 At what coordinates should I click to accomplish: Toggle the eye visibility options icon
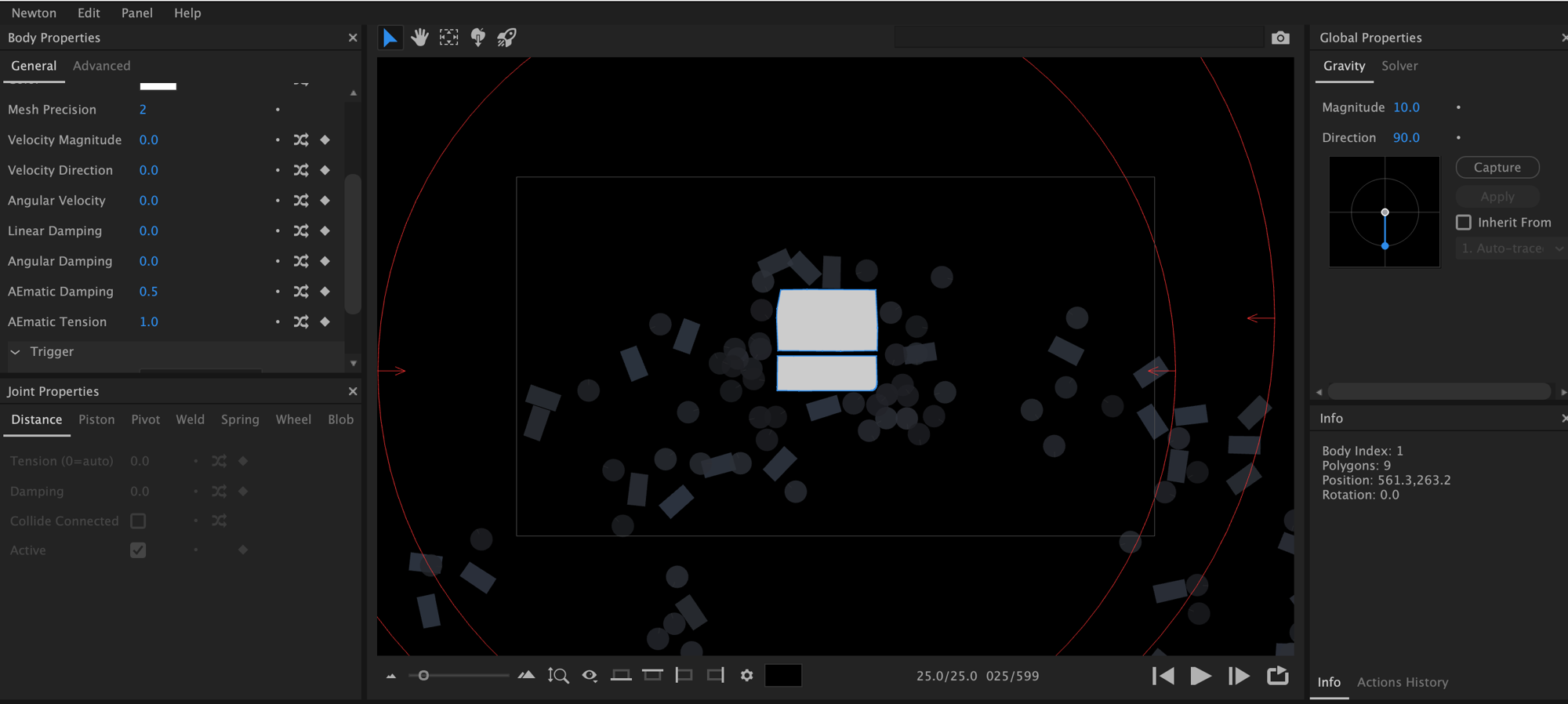(590, 676)
